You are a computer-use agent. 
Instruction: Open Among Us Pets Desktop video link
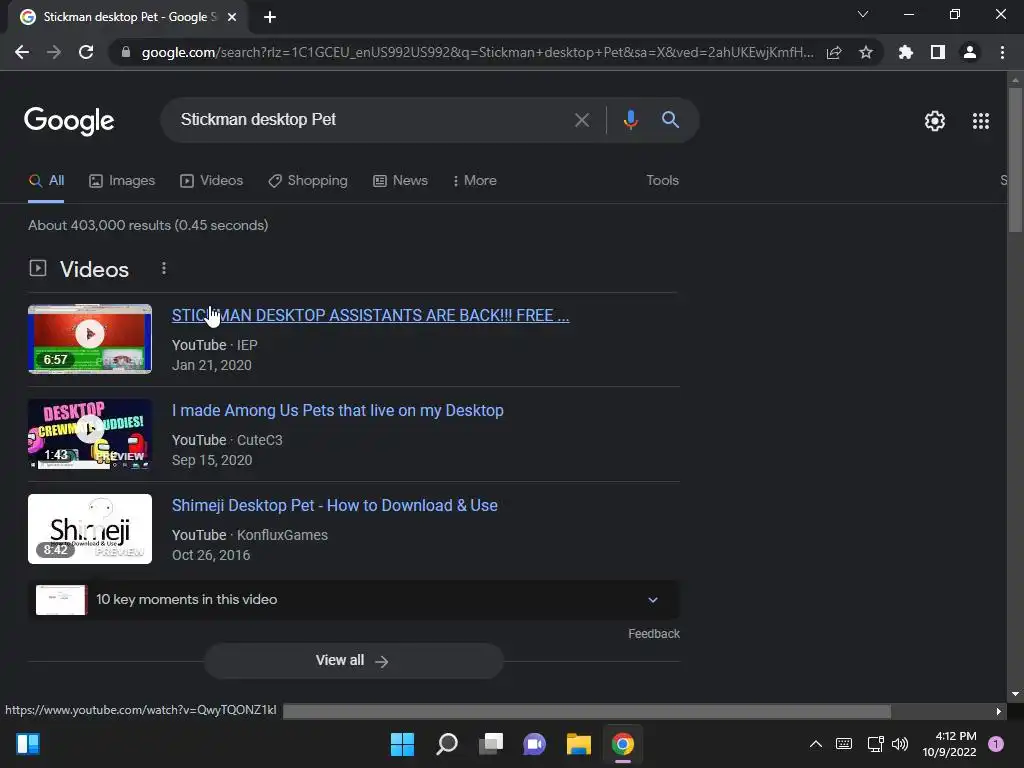(x=338, y=410)
